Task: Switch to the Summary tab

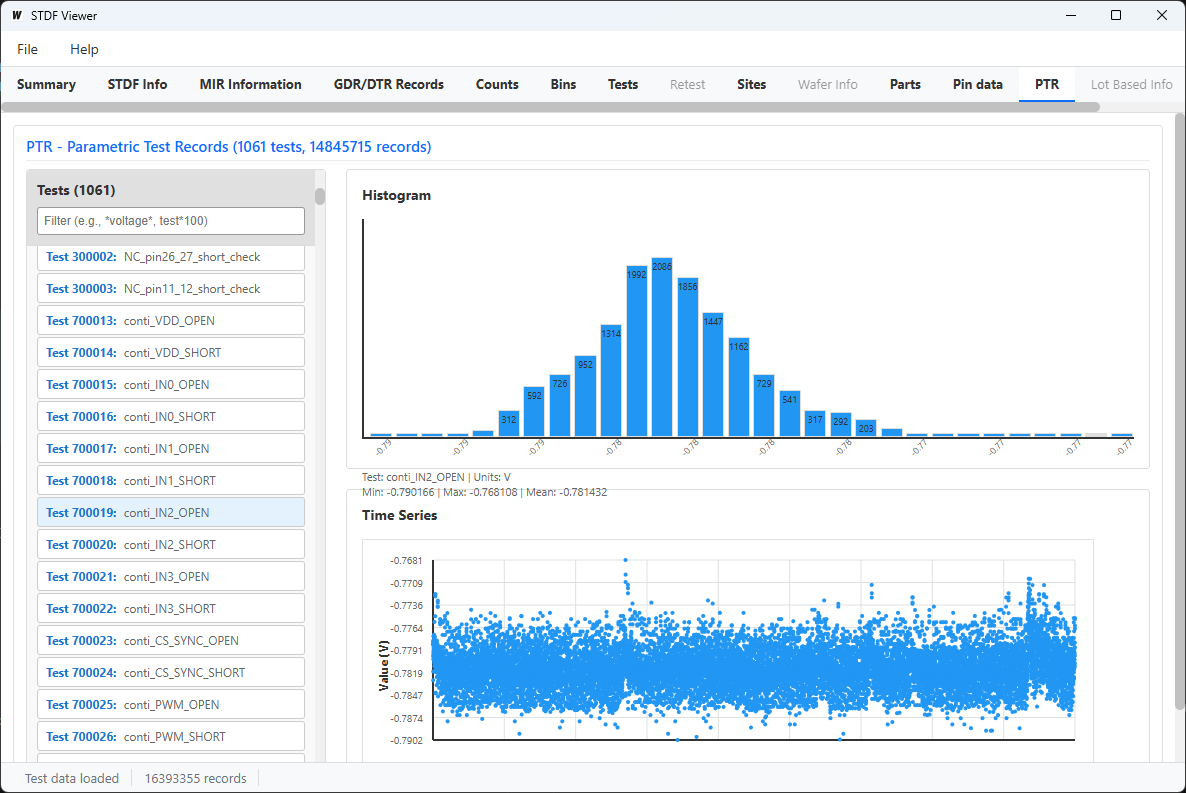Action: (x=46, y=84)
